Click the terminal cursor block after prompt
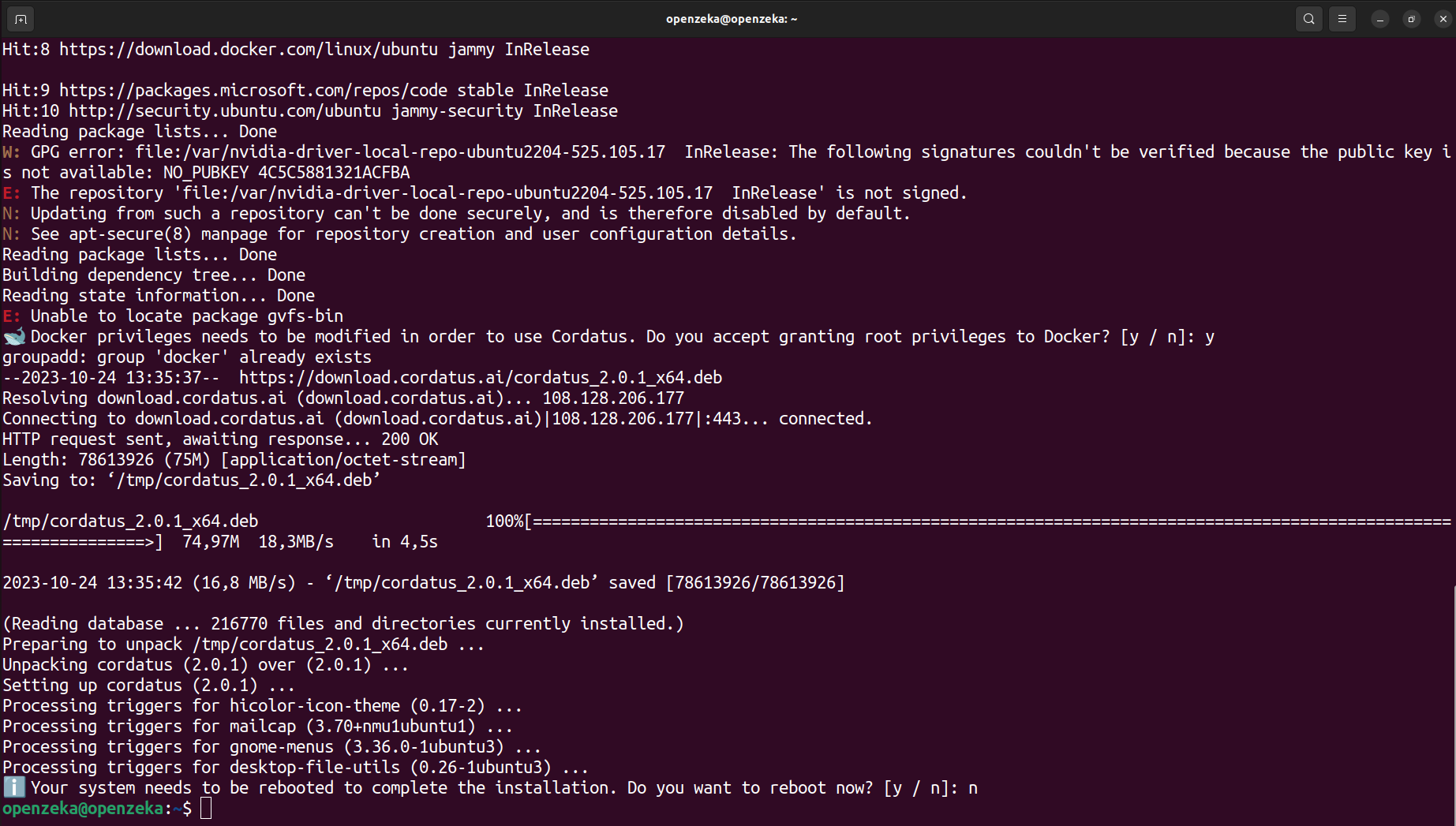 (x=206, y=808)
